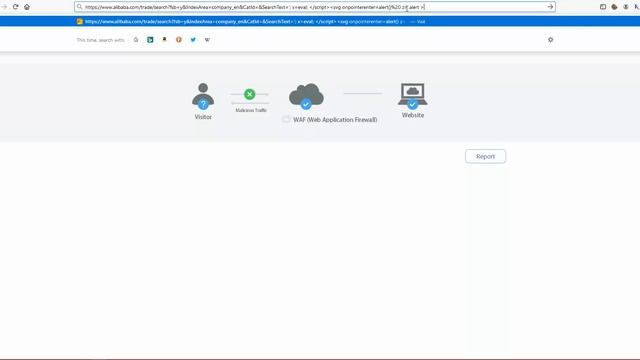The width and height of the screenshot is (640, 360).
Task: Search this time with Bing
Action: [x=150, y=40]
